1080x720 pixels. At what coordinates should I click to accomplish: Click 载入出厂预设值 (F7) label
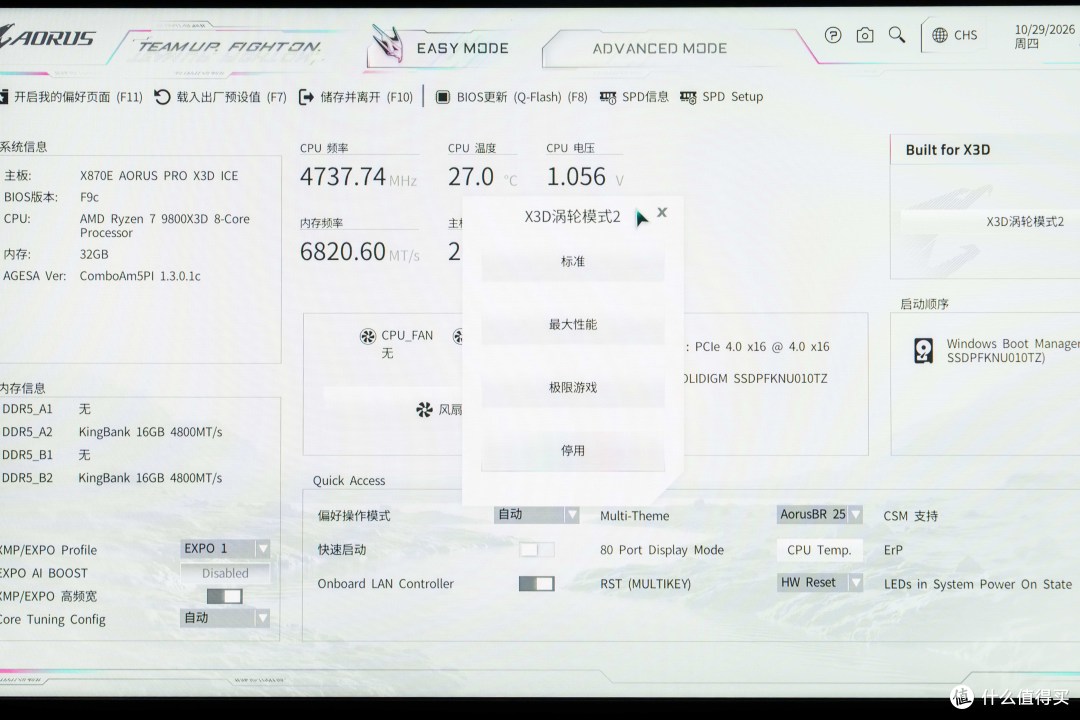(231, 97)
